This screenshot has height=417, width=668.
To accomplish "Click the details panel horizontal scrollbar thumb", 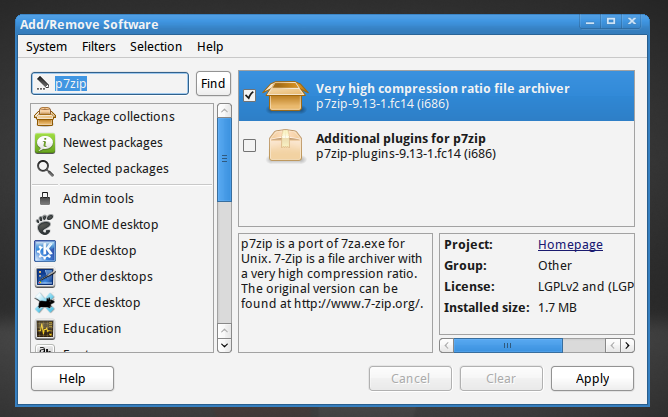I will [x=508, y=345].
